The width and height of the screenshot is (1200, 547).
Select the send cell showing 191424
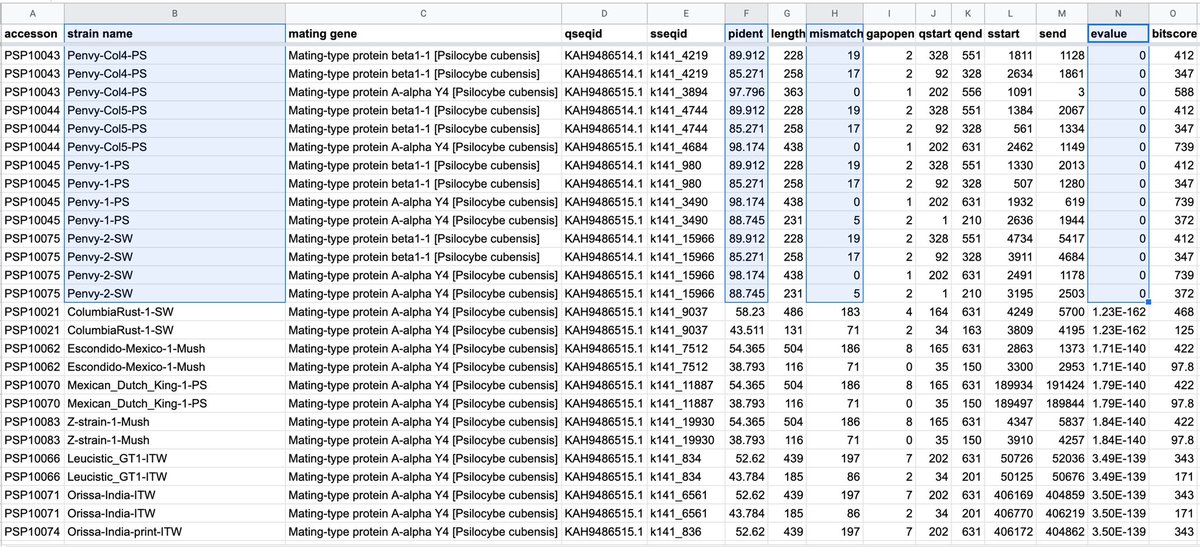tap(1062, 385)
